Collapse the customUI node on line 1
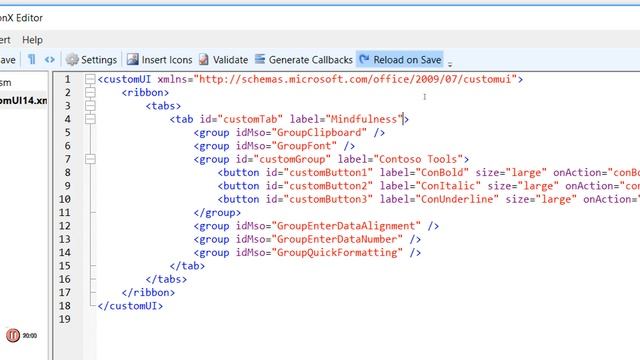This screenshot has width=640, height=360. point(90,79)
